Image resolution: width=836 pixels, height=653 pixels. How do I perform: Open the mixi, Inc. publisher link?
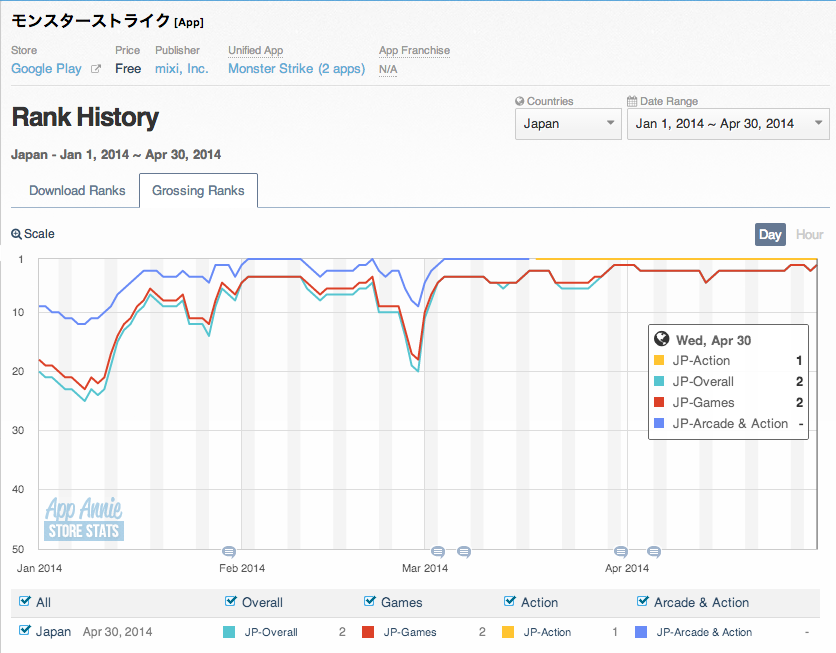[x=181, y=69]
